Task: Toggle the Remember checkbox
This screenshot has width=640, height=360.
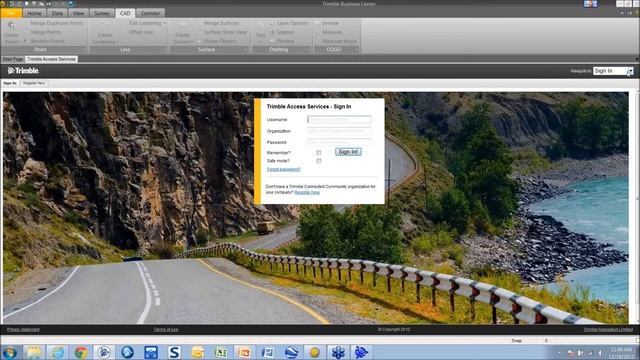Action: [319, 153]
